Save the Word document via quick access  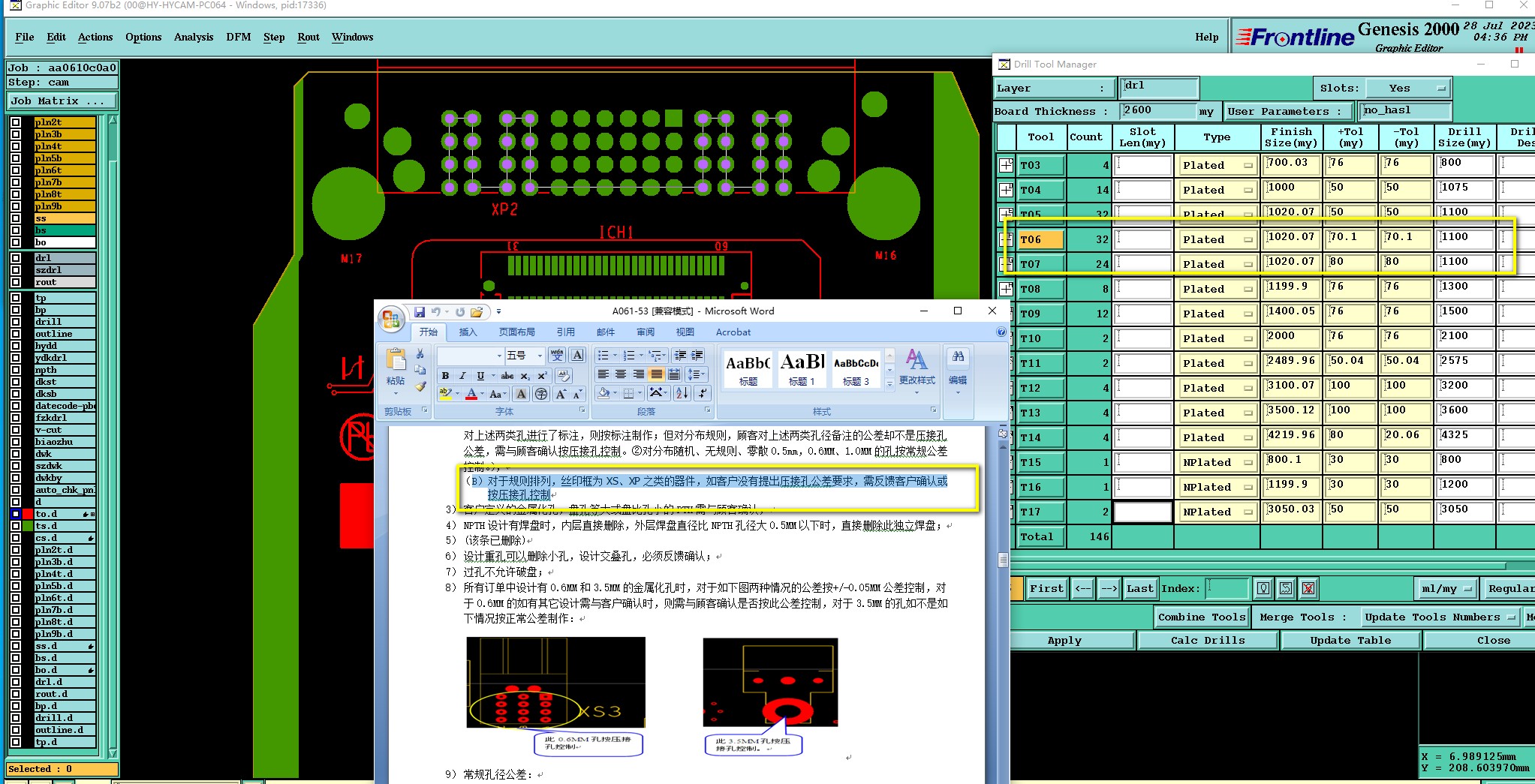420,312
